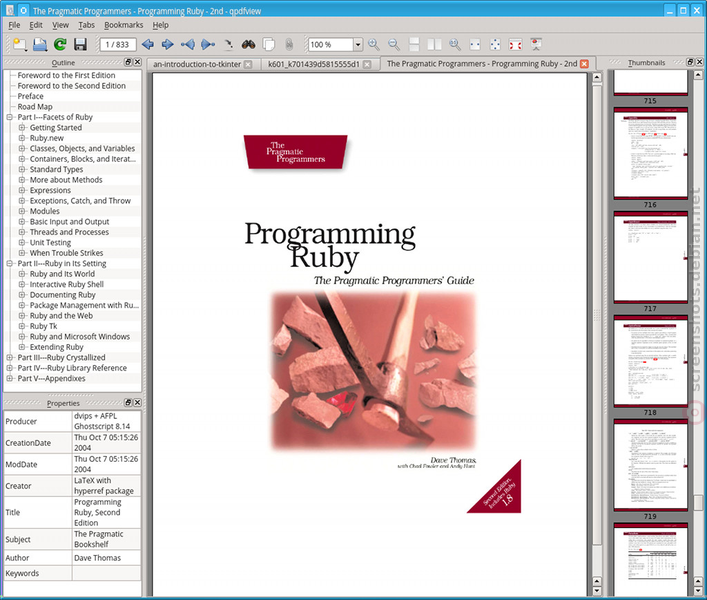This screenshot has height=600, width=707.
Task: Close the k601_k701439d5815555d1 tab
Action: point(367,64)
